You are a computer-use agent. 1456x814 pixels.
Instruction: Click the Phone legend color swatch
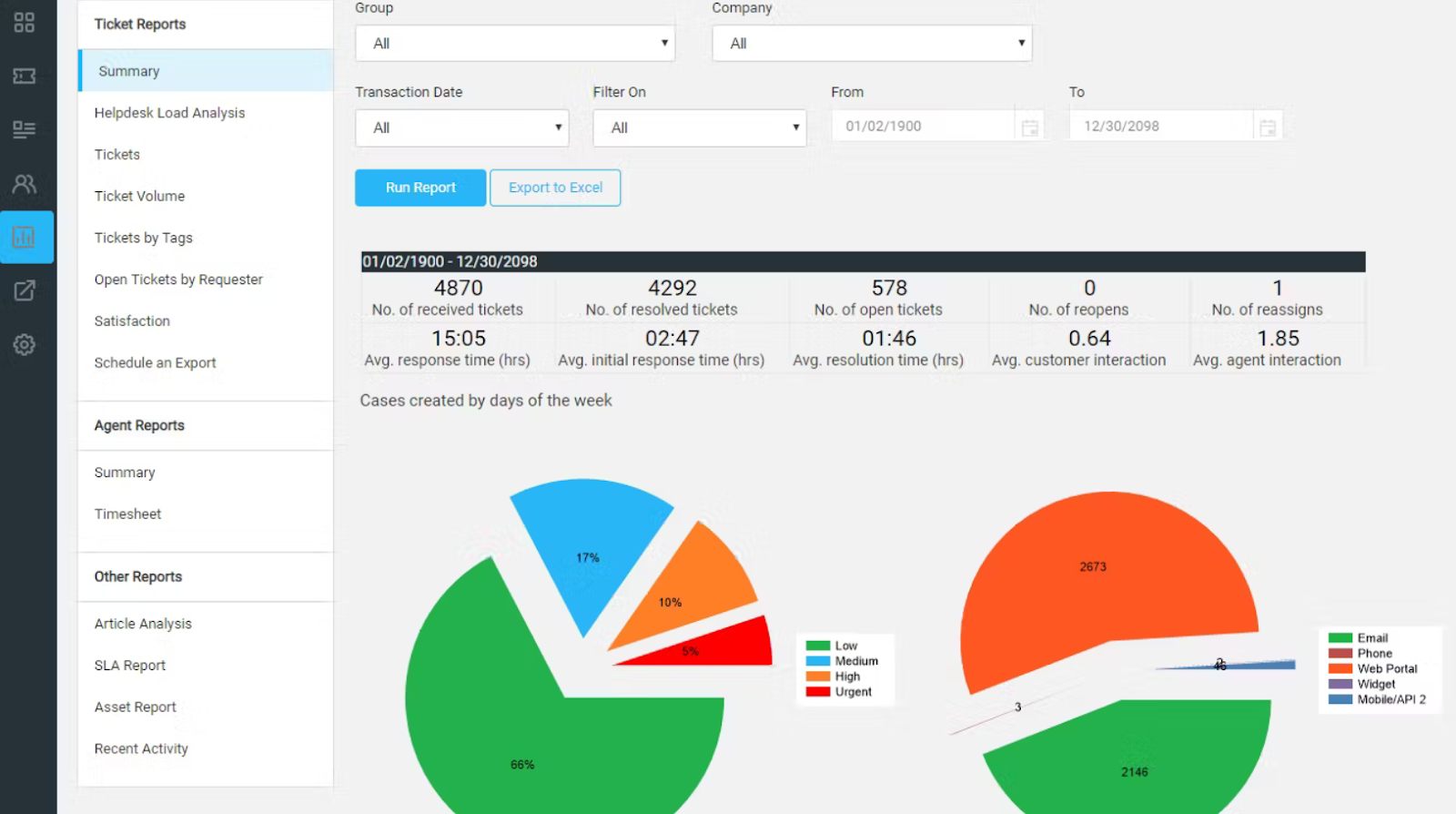(1340, 654)
